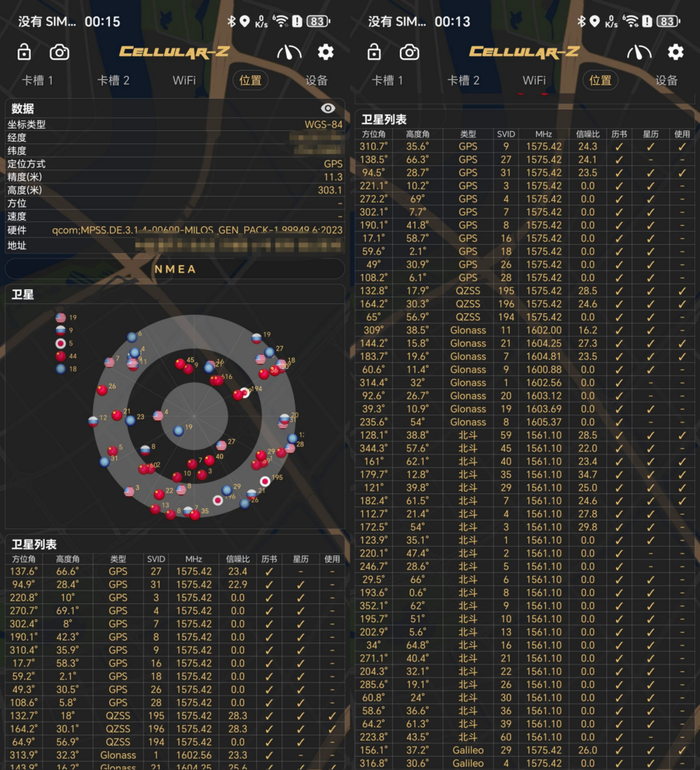This screenshot has height=770, width=700.
Task: Tap the Japan flag legend icon labeled 5
Action: 60,343
